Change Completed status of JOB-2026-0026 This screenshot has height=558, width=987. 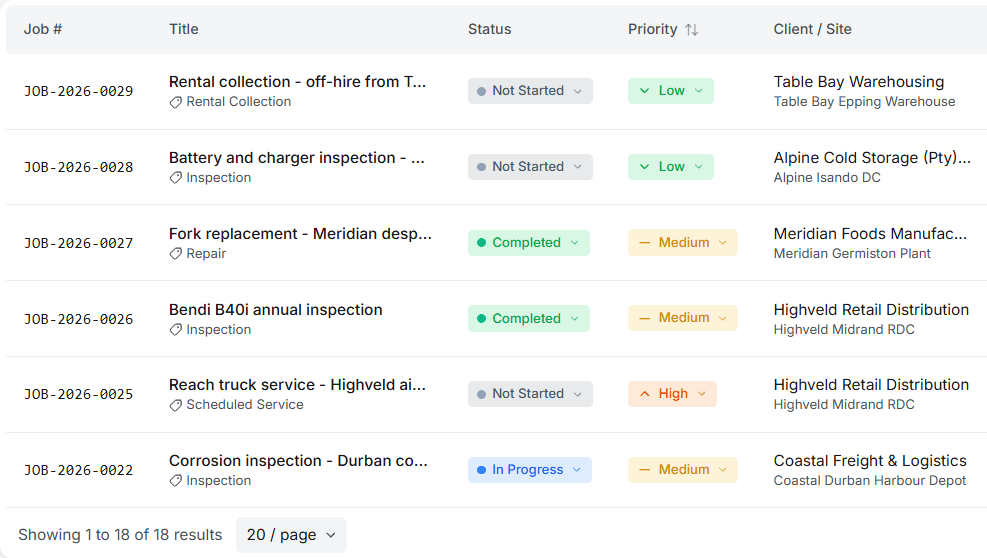[x=529, y=319]
